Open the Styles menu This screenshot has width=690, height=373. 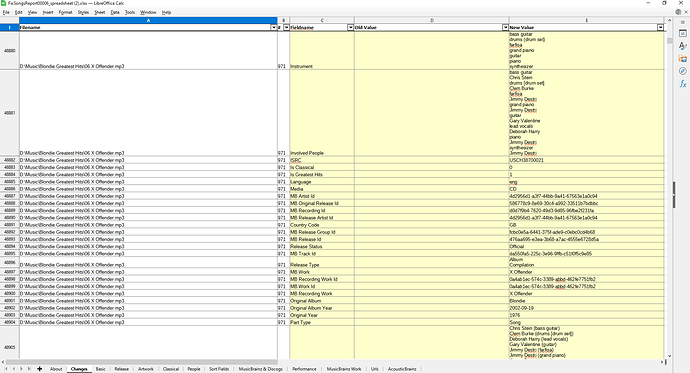83,12
